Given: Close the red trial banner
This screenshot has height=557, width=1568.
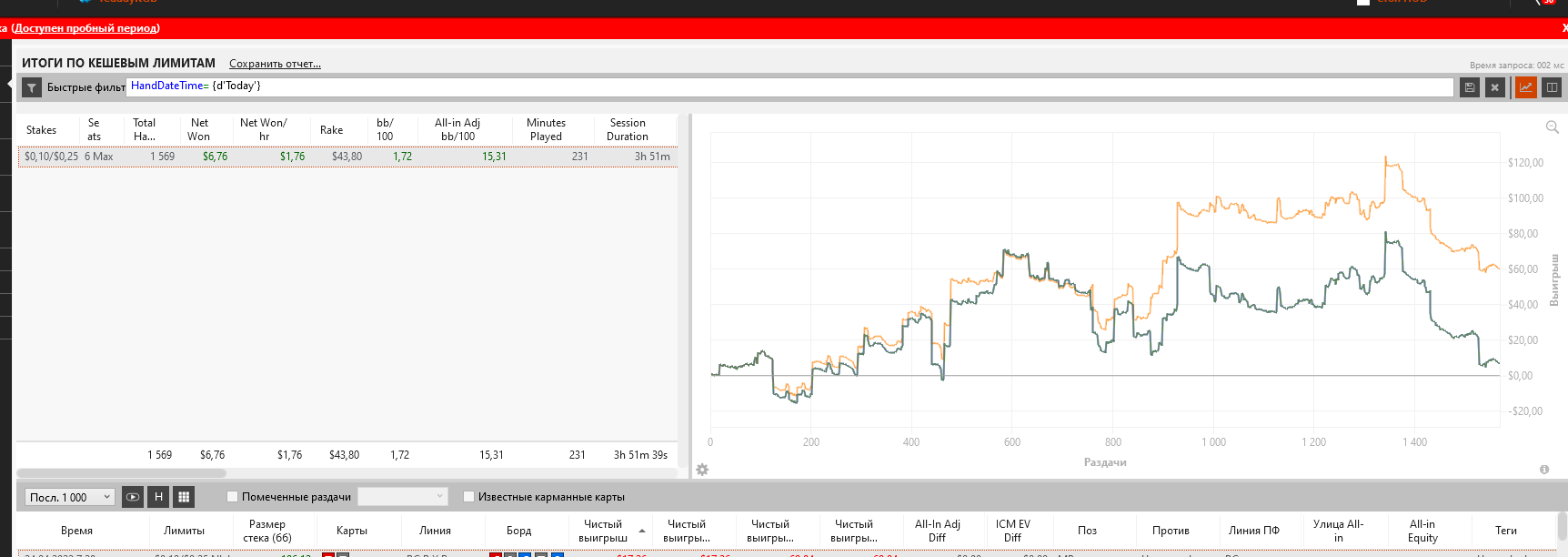Looking at the screenshot, I should point(1563,28).
